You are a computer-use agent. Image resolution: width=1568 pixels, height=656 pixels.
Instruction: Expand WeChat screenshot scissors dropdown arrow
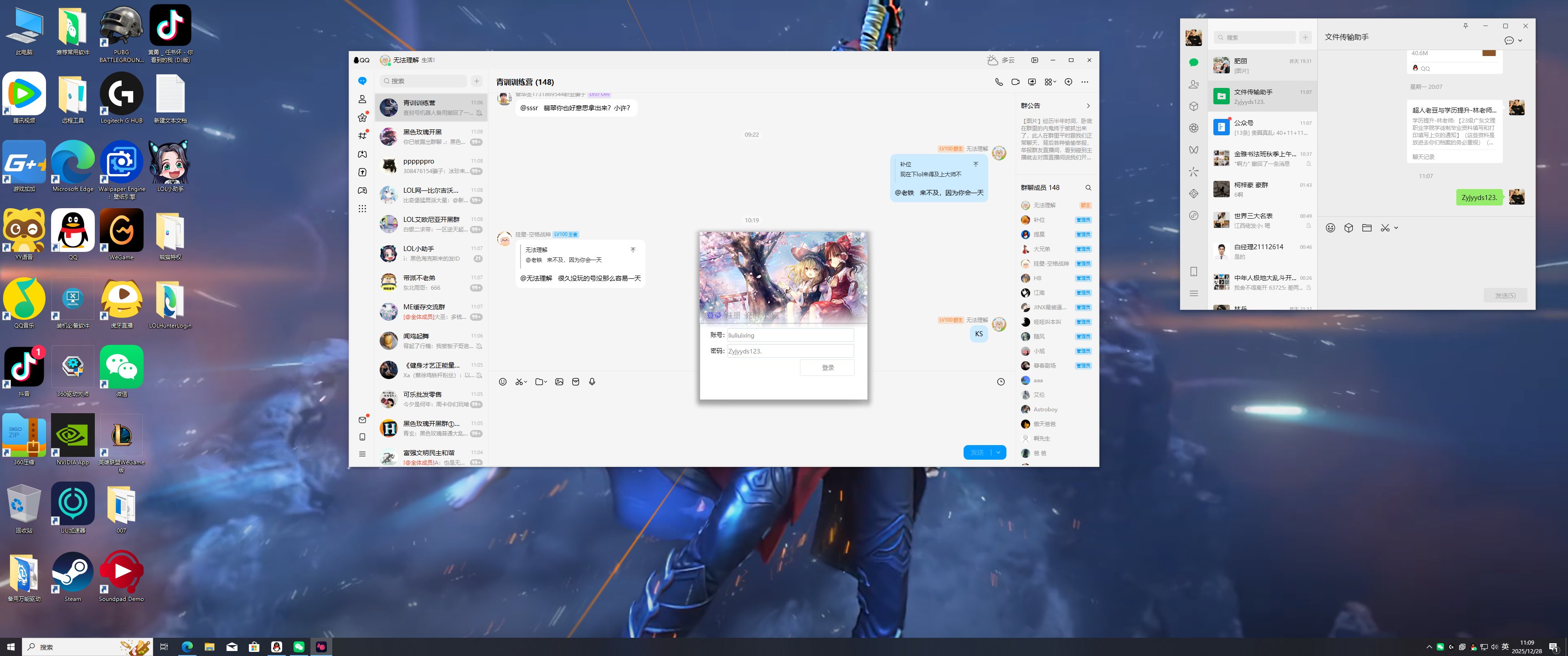coord(1396,228)
